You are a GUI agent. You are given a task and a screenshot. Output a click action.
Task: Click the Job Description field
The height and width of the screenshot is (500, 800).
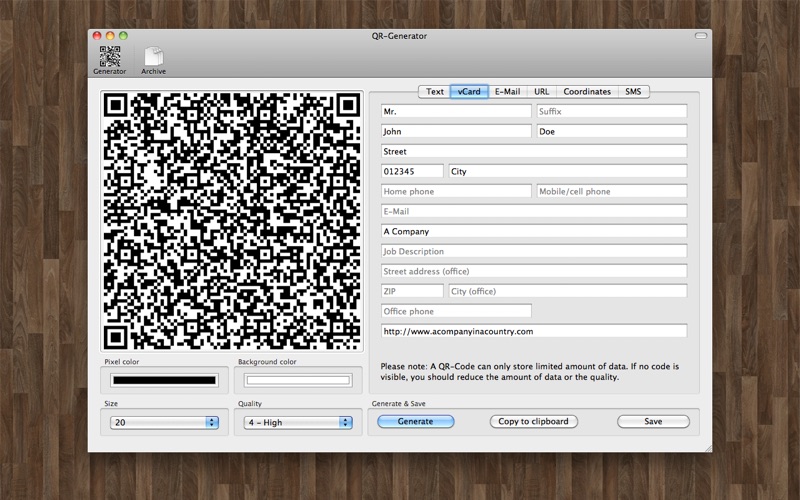click(x=533, y=251)
